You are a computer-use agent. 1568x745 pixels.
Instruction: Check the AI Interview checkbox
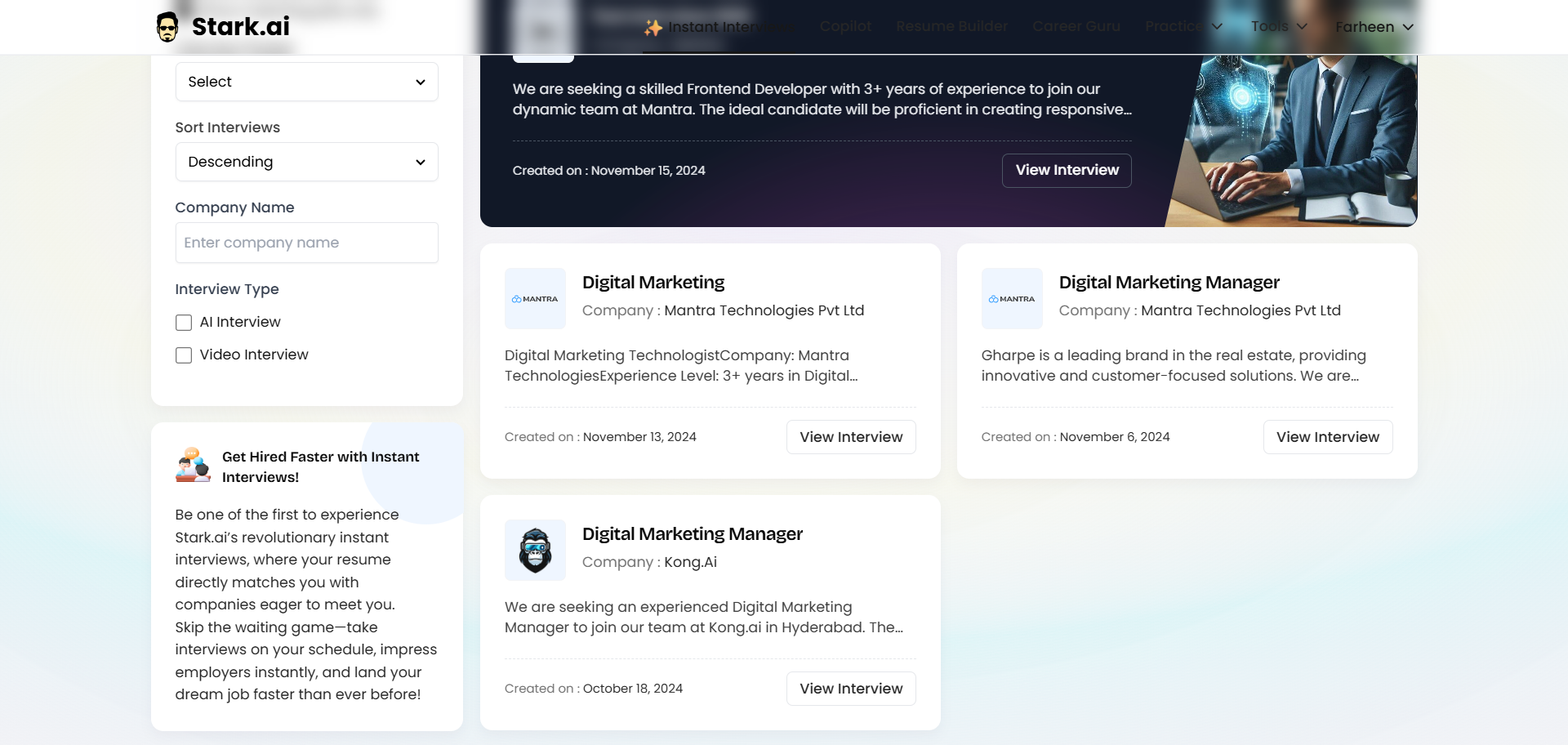184,323
